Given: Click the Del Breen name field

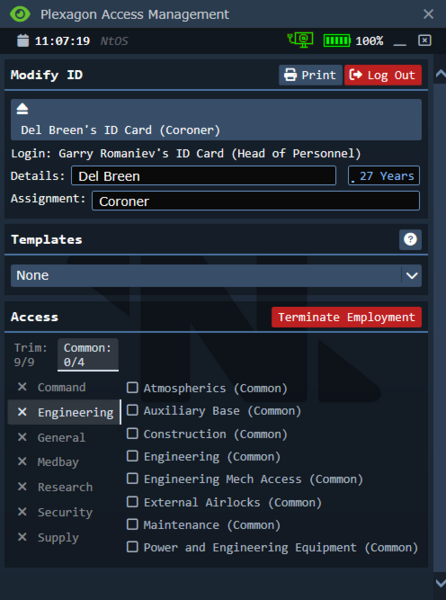Looking at the screenshot, I should point(203,176).
